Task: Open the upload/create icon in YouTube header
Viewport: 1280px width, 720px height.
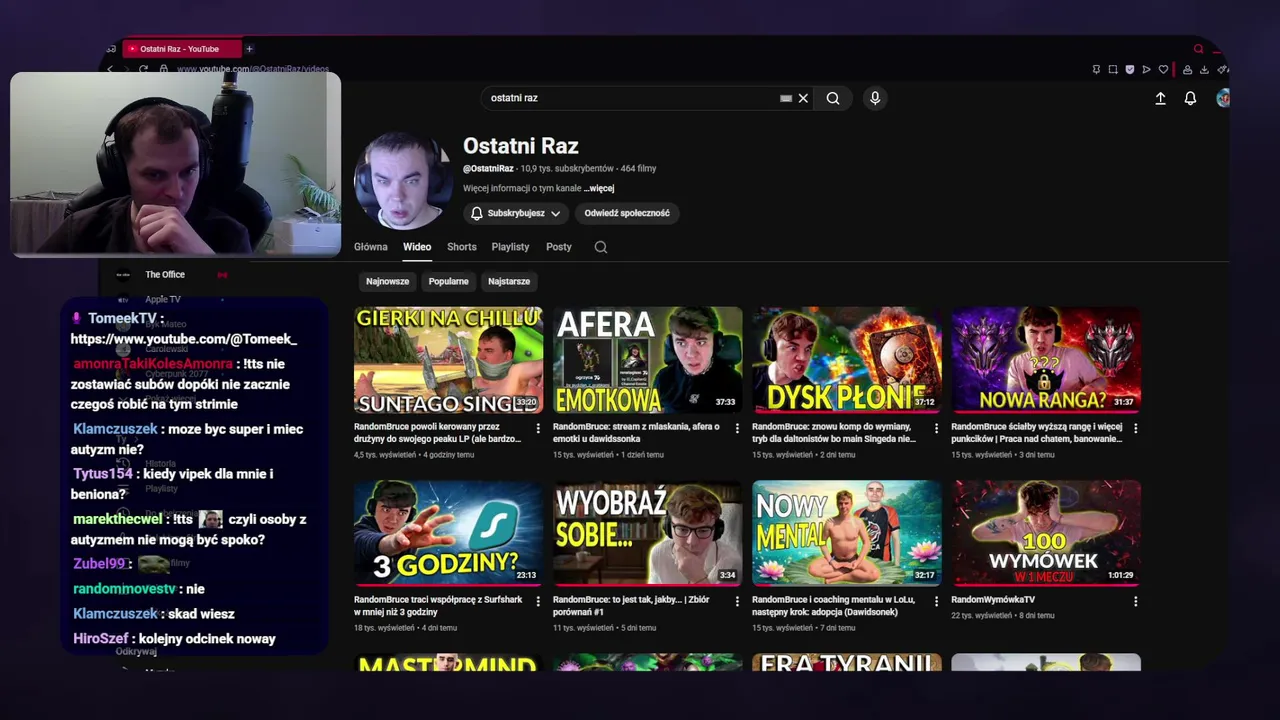Action: tap(1160, 98)
